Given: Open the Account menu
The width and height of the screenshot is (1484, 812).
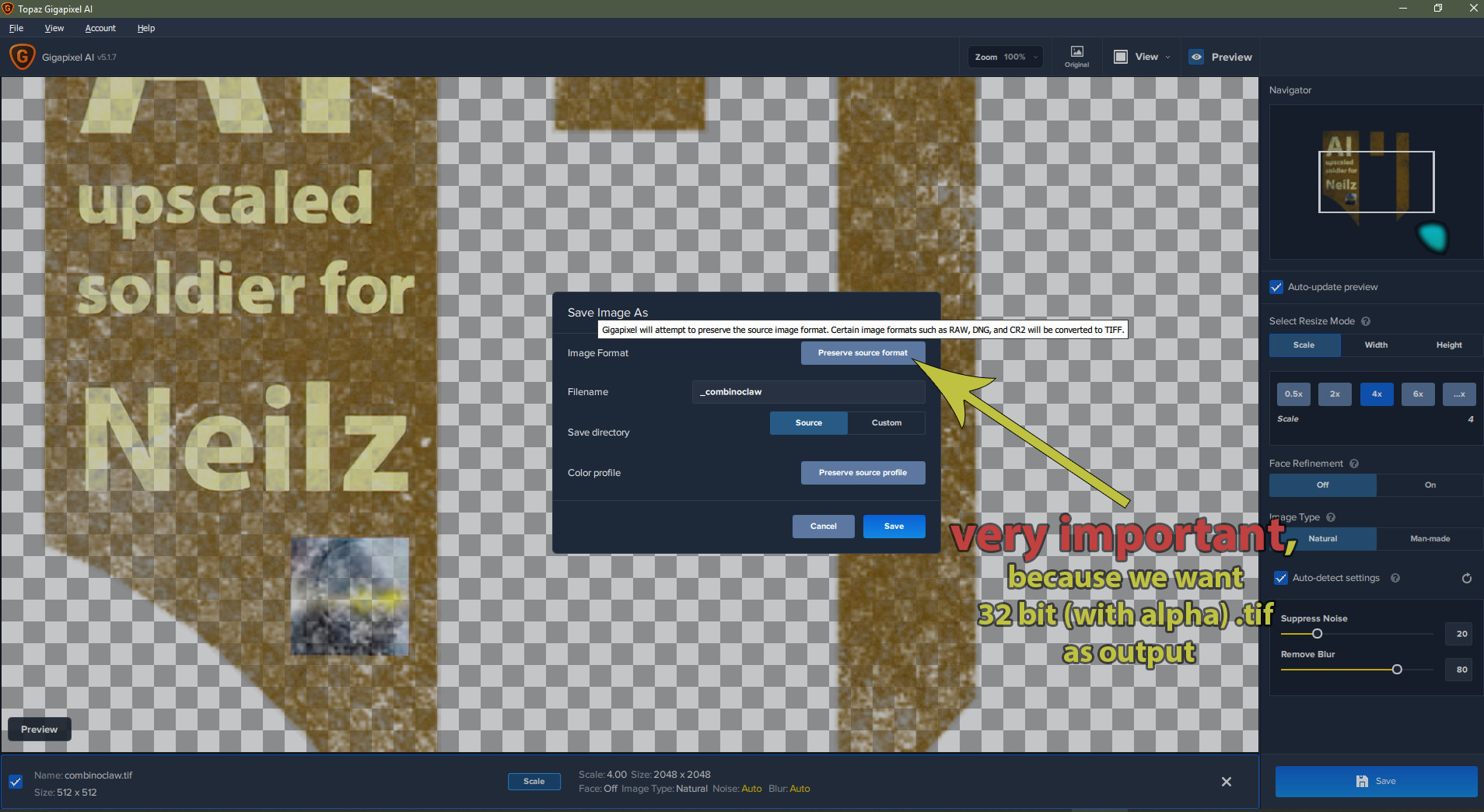Looking at the screenshot, I should 100,28.
